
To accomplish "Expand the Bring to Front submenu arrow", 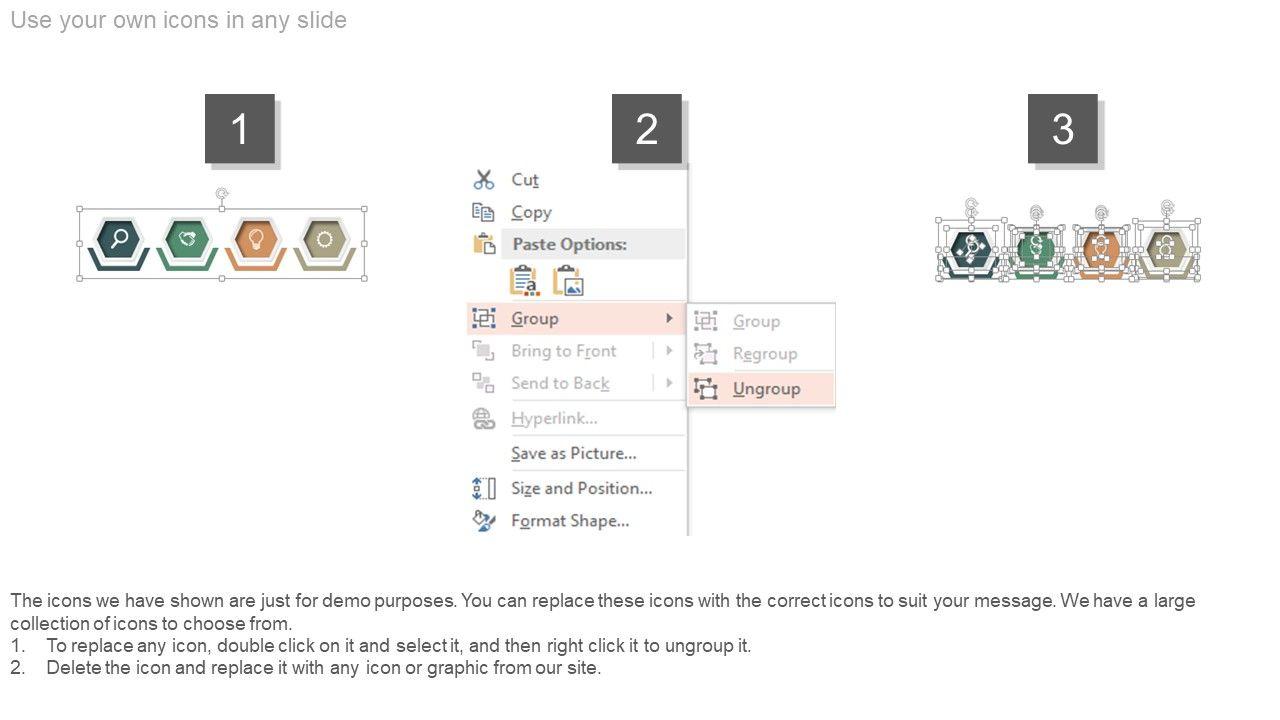I will point(669,351).
